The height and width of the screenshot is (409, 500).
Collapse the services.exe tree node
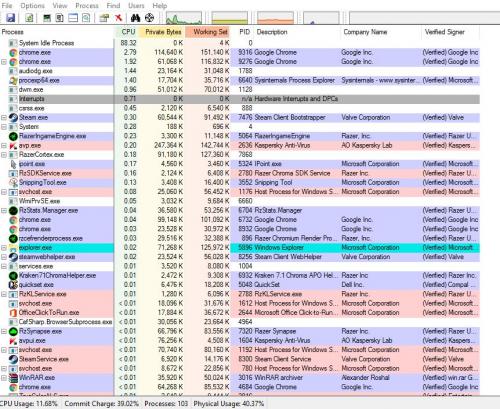(4, 266)
